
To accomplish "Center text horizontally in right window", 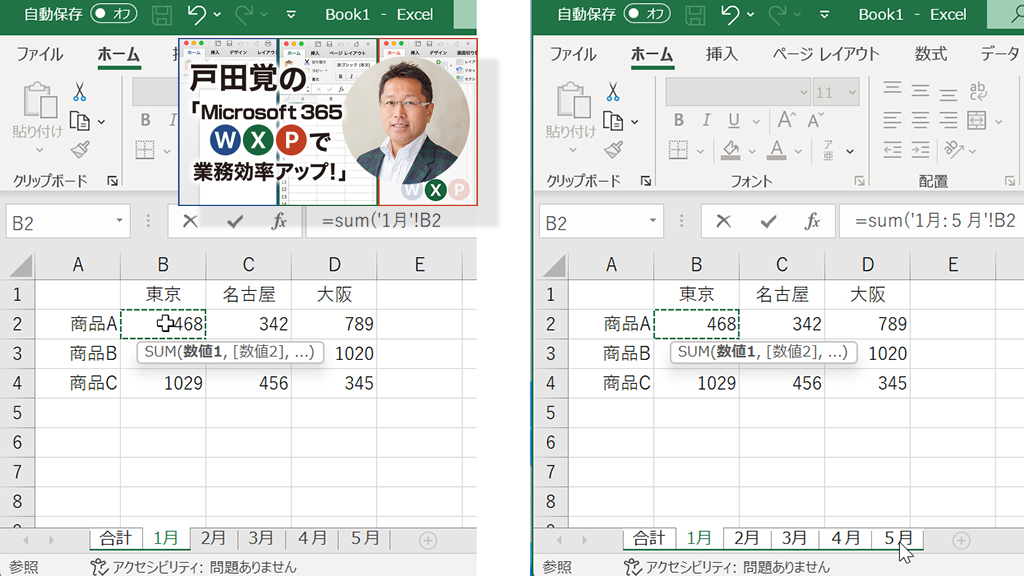I will click(920, 120).
